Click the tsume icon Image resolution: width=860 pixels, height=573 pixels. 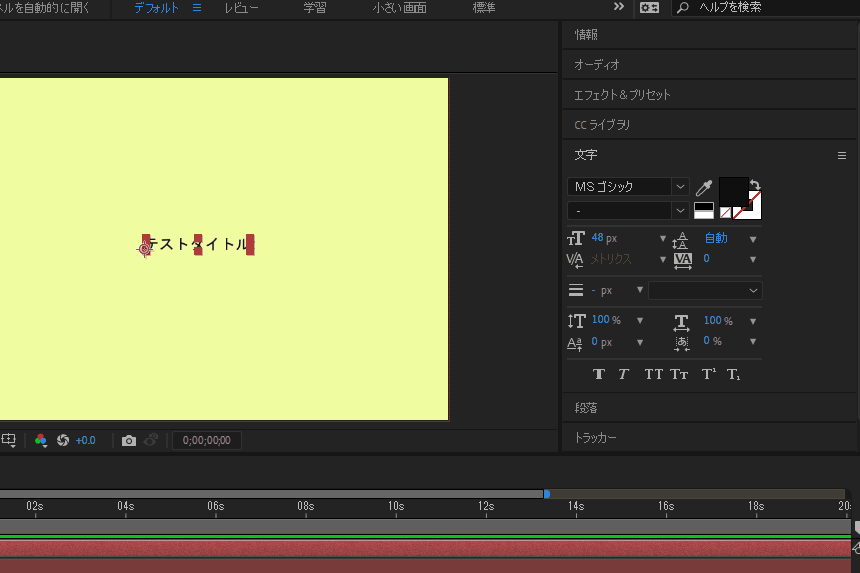682,343
